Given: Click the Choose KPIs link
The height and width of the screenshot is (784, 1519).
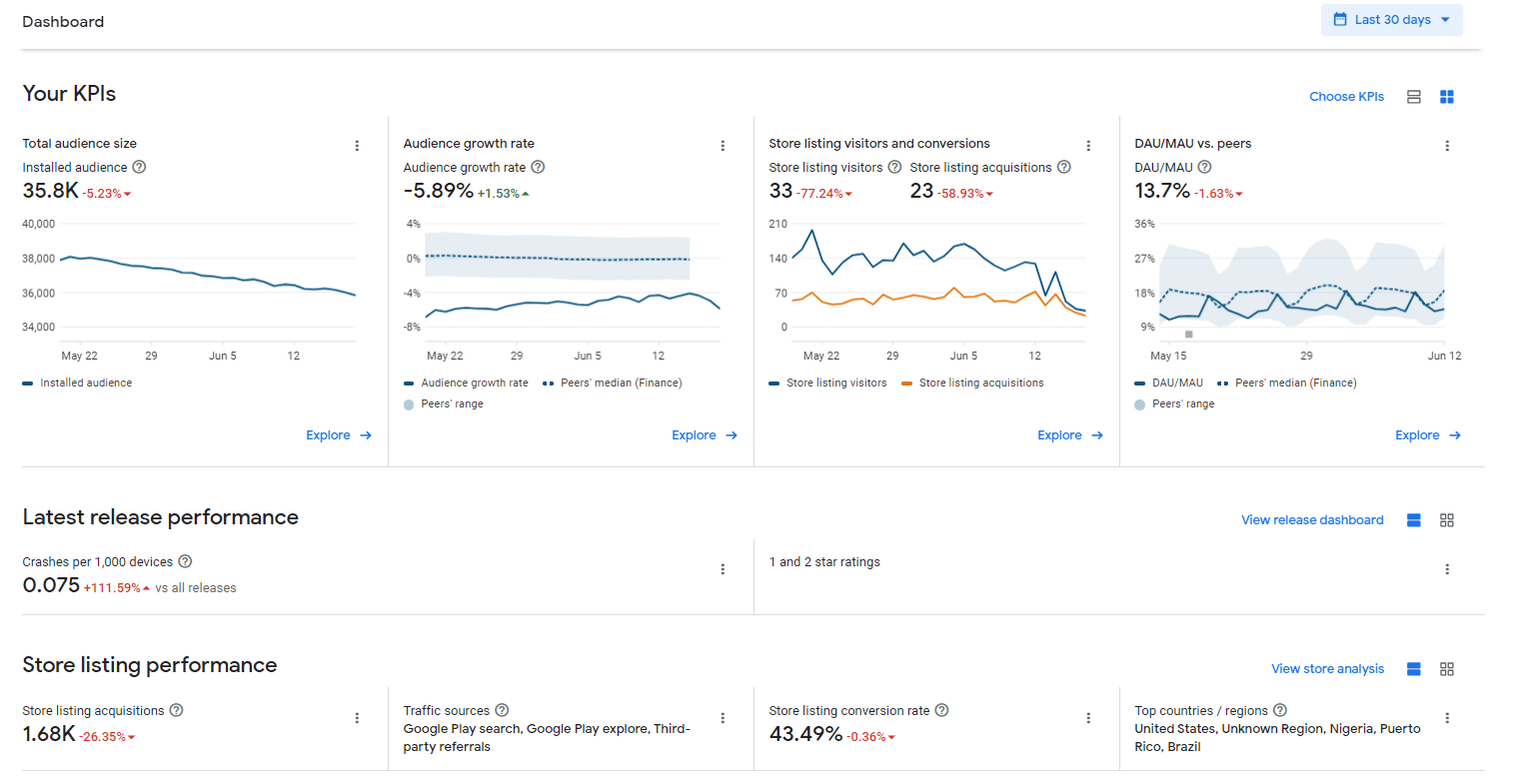Looking at the screenshot, I should coord(1346,97).
